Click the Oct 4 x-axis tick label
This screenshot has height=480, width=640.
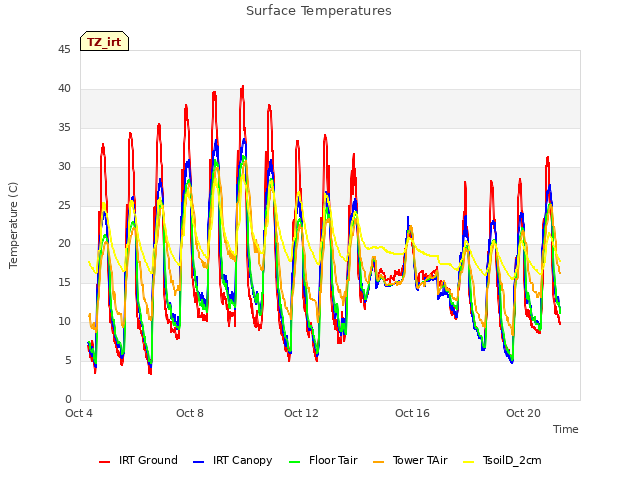(x=79, y=413)
